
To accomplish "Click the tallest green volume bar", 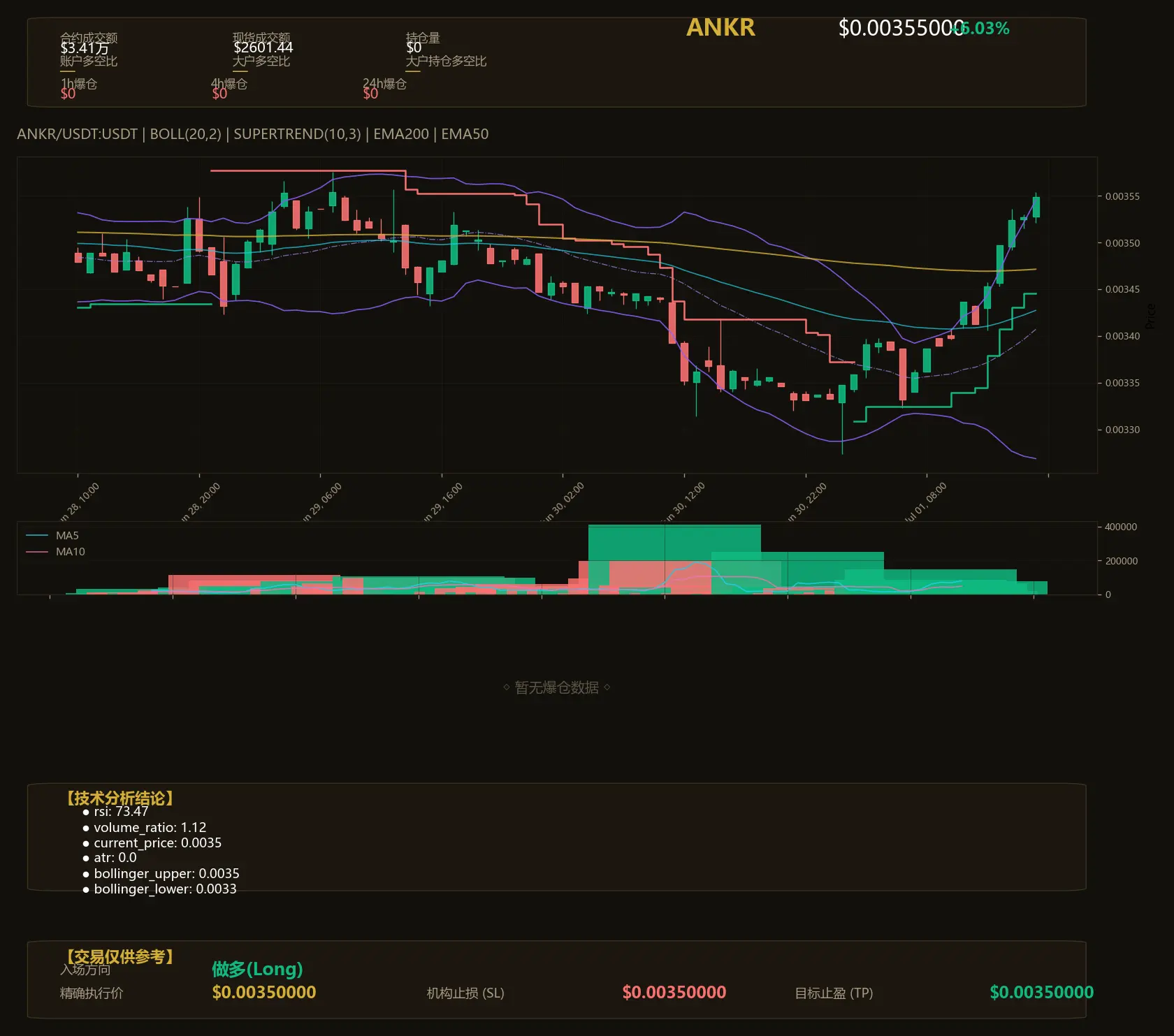I will 674,559.
